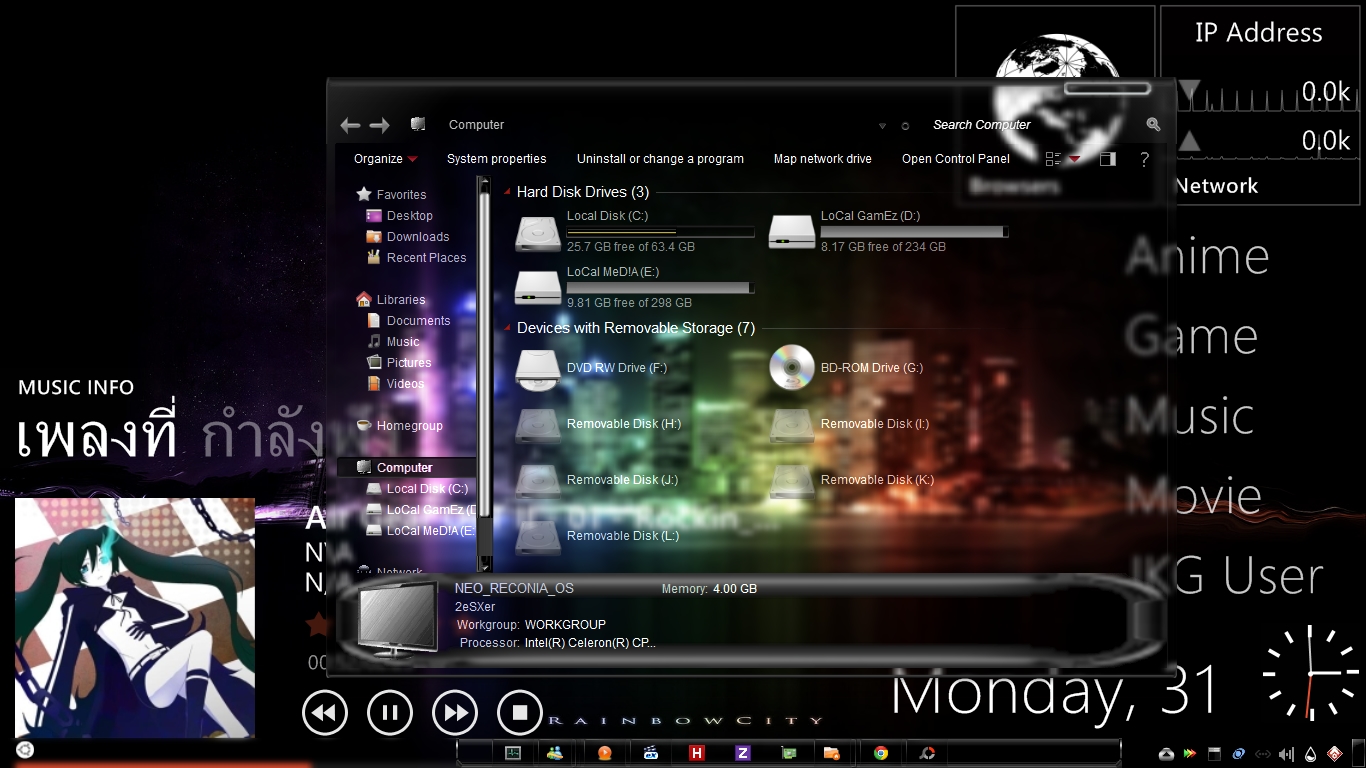
Task: Open the volume icon in system tray
Action: click(x=1285, y=754)
